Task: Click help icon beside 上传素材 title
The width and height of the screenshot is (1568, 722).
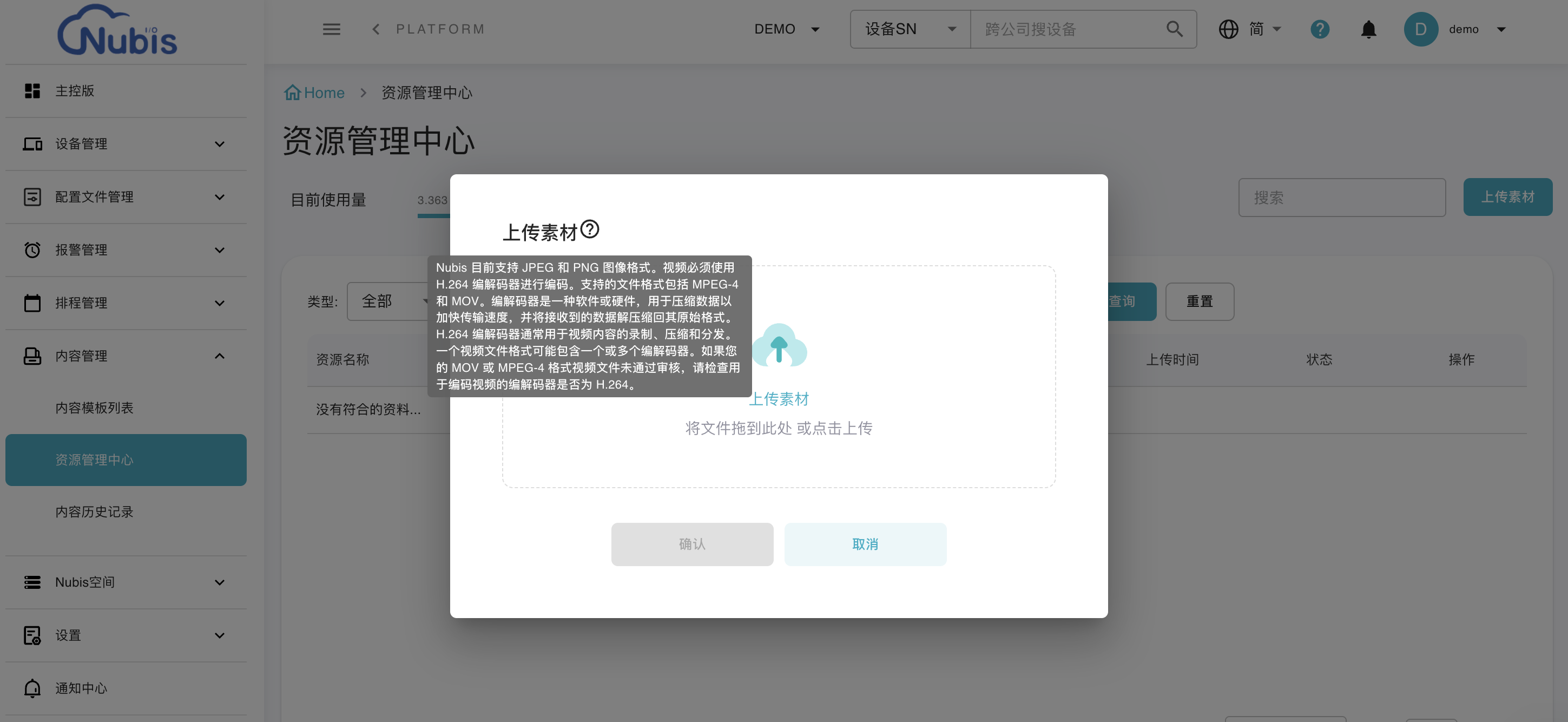Action: pyautogui.click(x=589, y=229)
